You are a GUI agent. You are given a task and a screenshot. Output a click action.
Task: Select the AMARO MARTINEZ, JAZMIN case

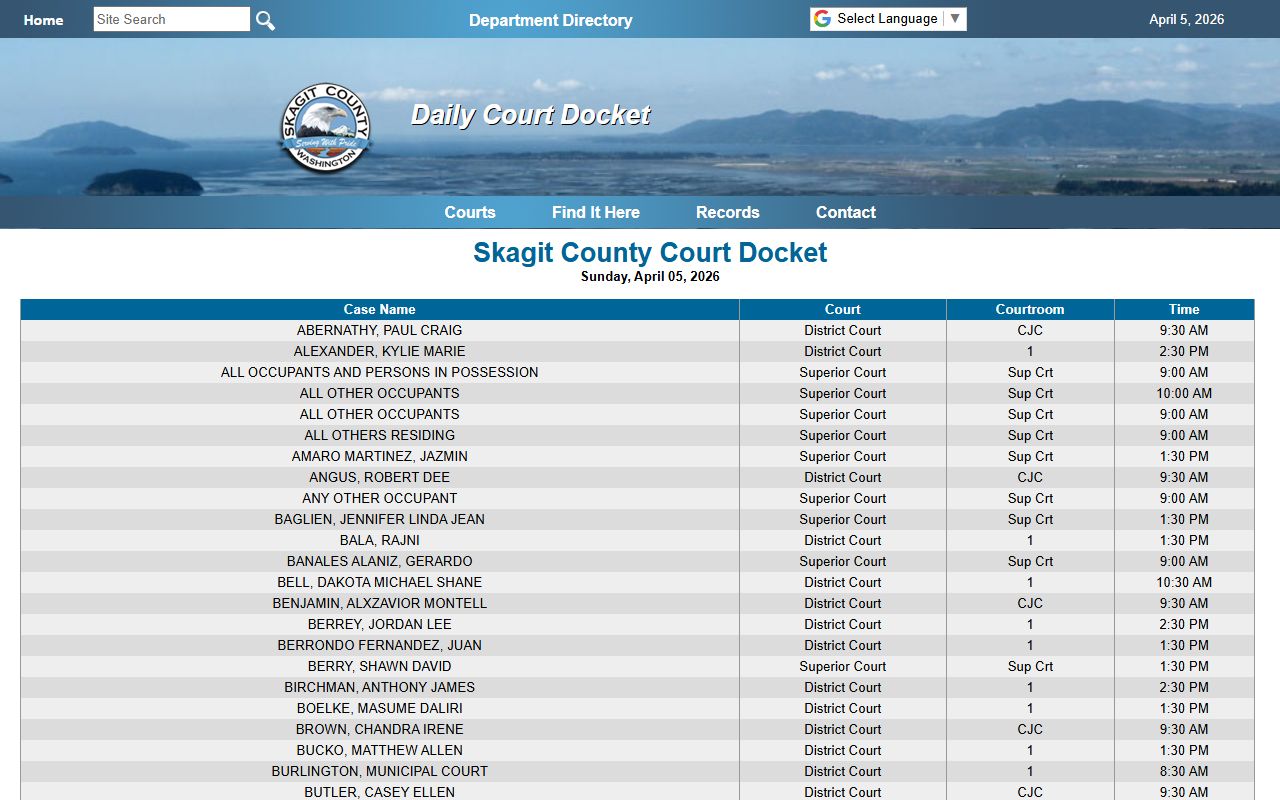tap(380, 456)
